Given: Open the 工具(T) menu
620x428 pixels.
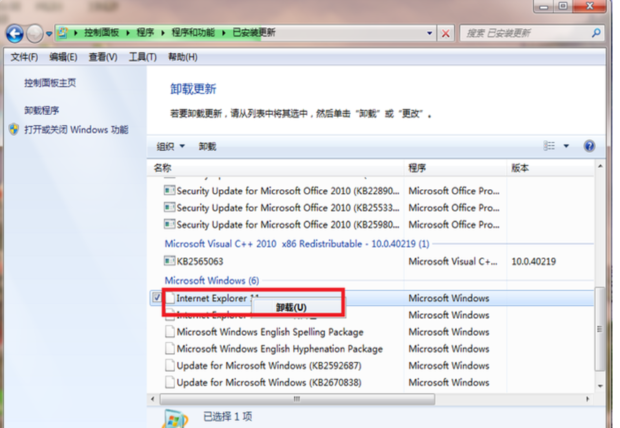Looking at the screenshot, I should click(143, 57).
